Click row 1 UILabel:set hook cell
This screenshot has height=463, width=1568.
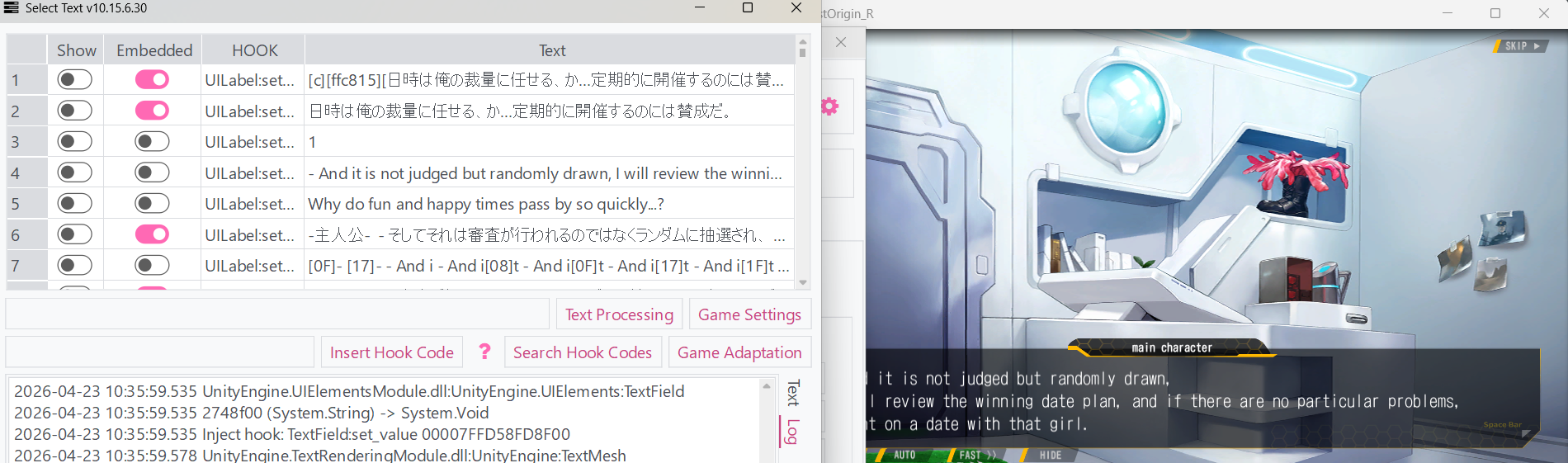click(x=253, y=80)
